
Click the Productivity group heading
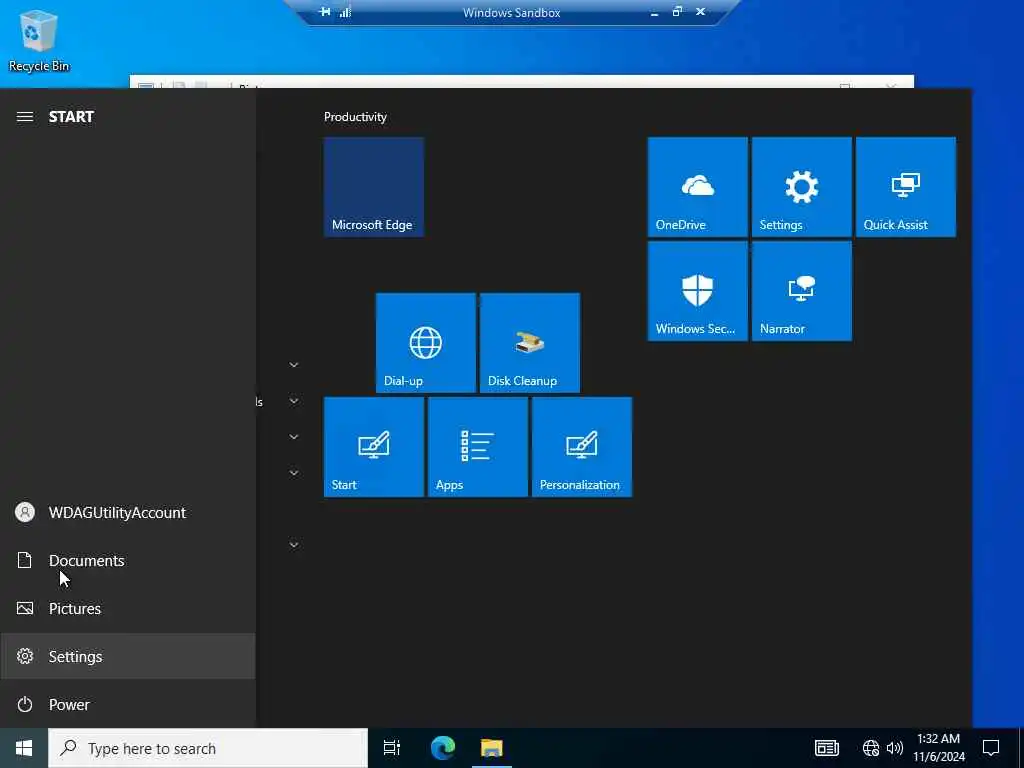point(355,117)
